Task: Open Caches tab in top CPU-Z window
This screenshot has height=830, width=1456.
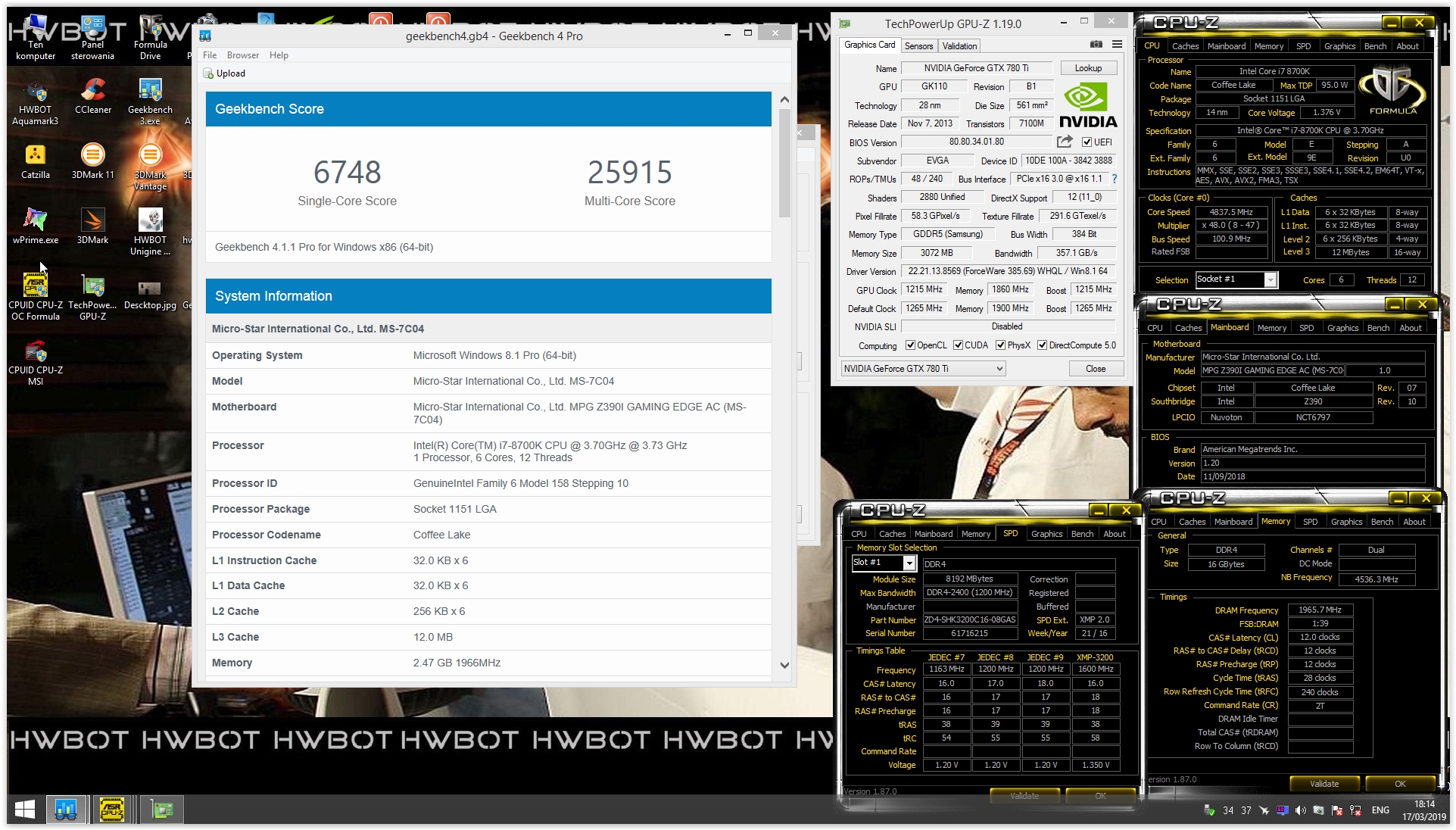Action: (x=1185, y=46)
